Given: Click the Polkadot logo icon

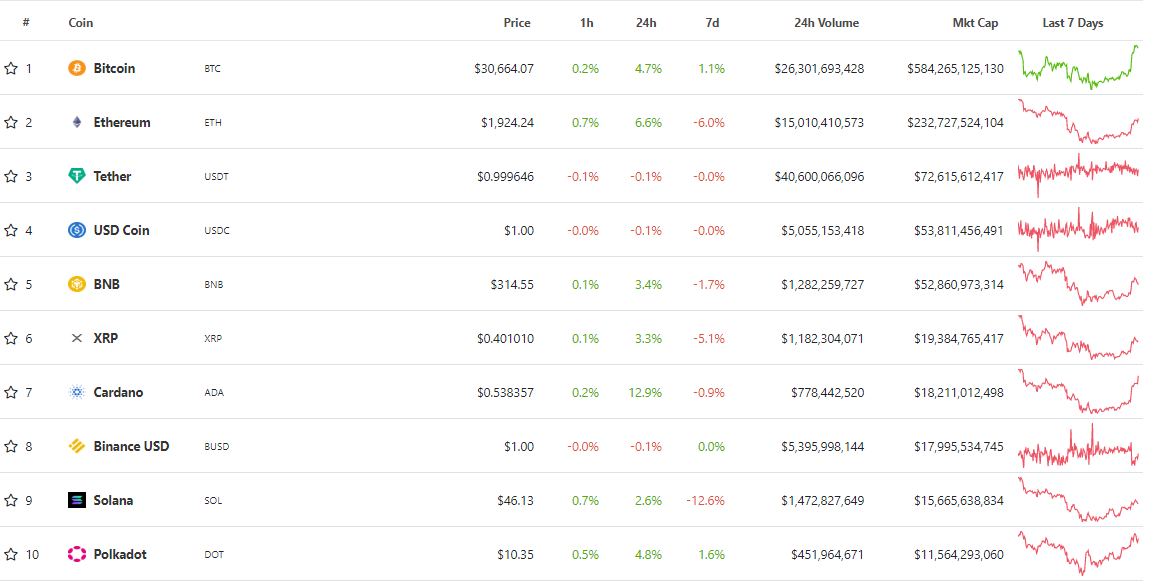Looking at the screenshot, I should pyautogui.click(x=76, y=554).
